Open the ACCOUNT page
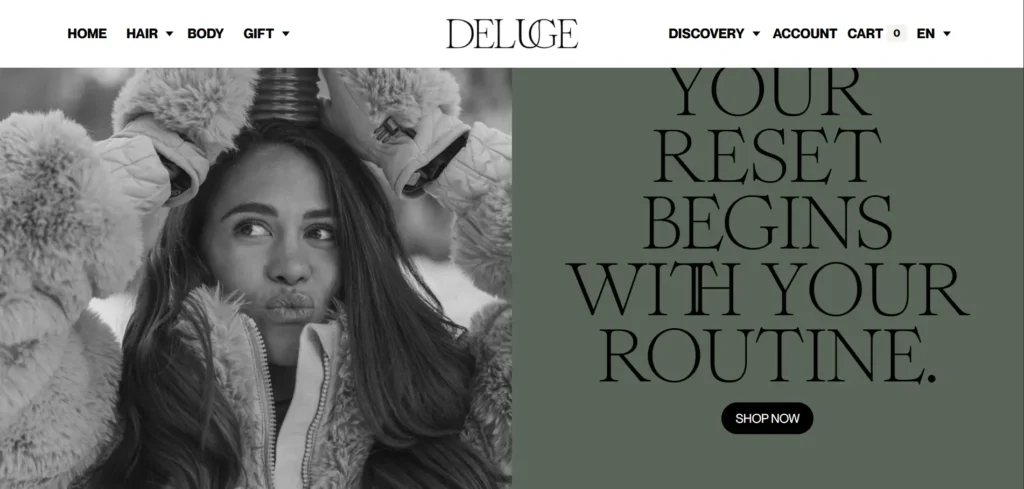 coord(805,33)
